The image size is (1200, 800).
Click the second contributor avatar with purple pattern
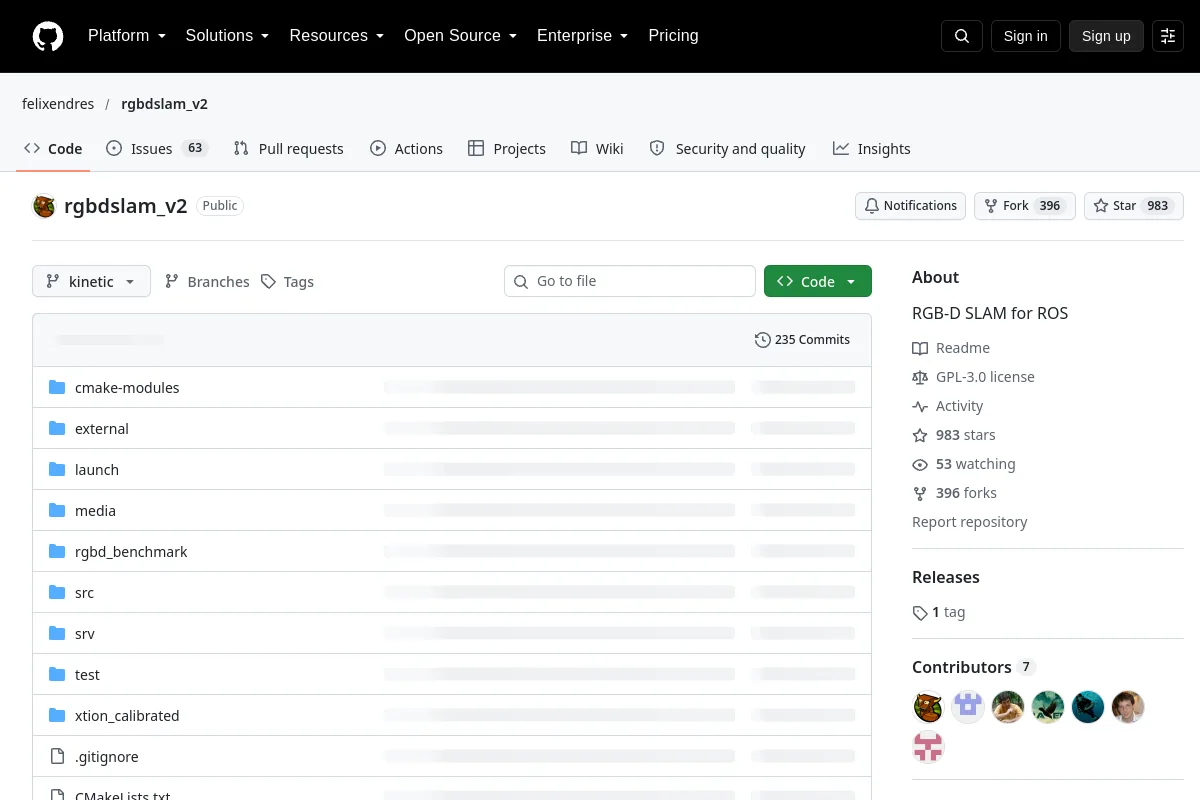pyautogui.click(x=968, y=707)
